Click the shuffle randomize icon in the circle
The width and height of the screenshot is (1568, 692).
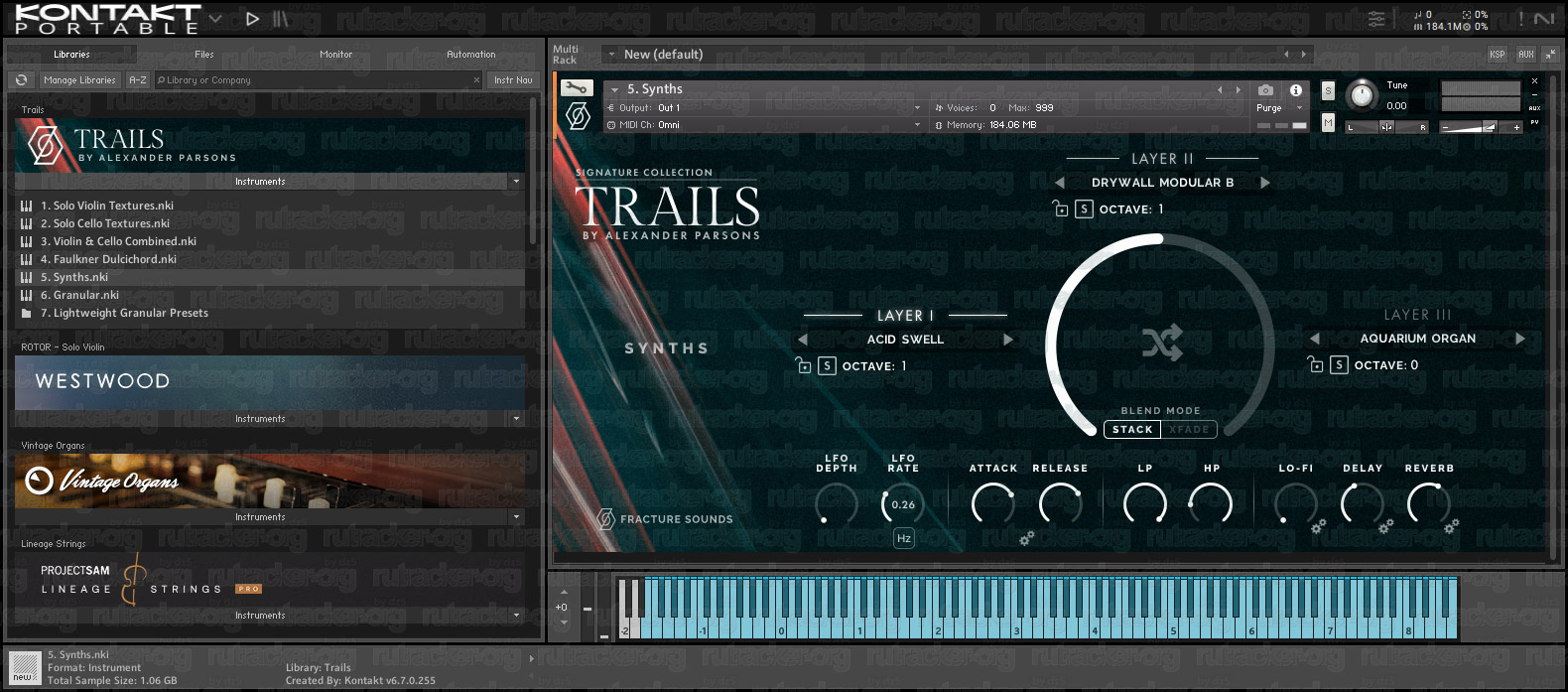click(x=1161, y=344)
